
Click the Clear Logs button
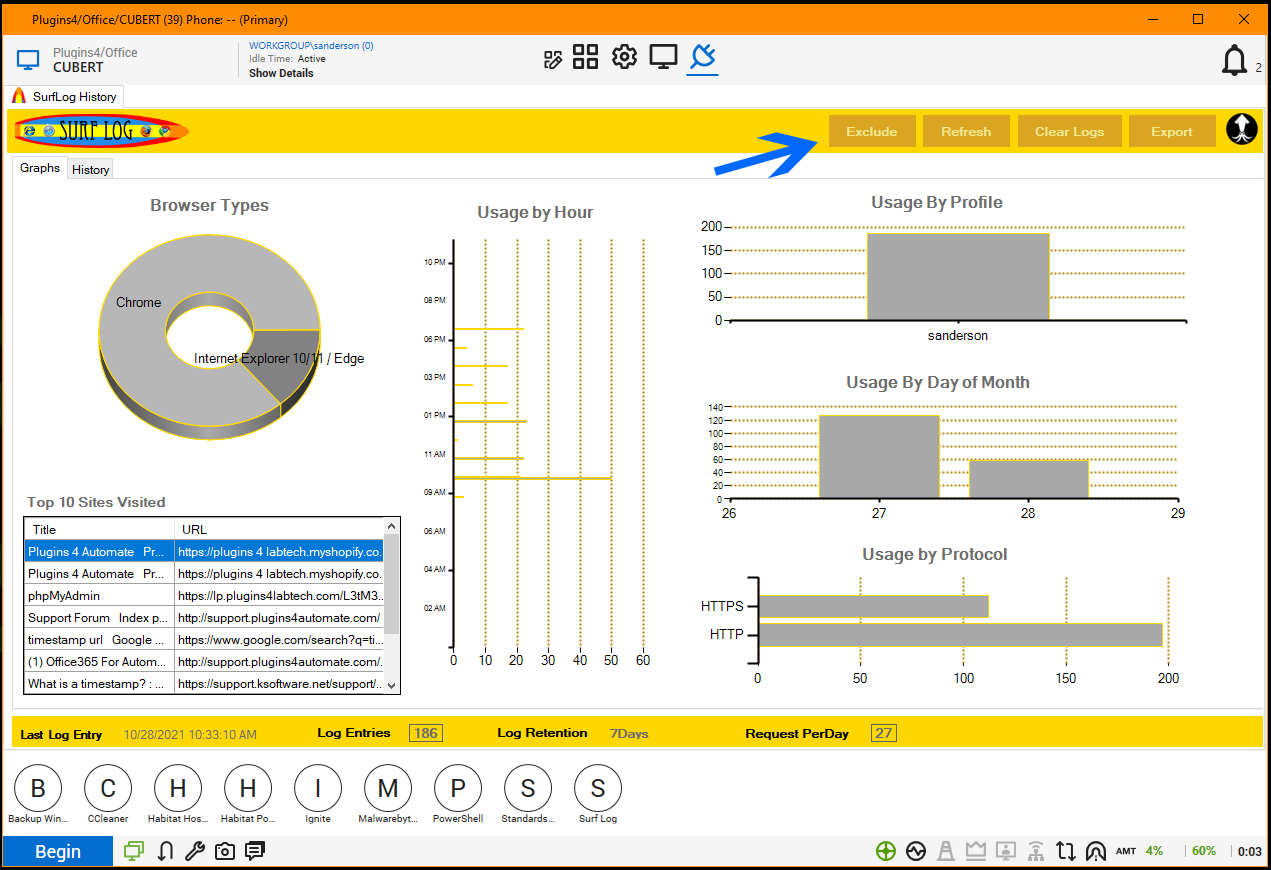click(x=1069, y=131)
